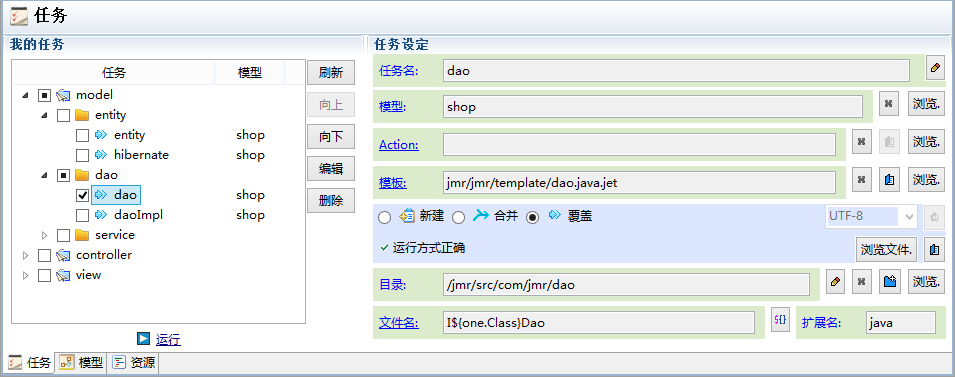Click the 任务 title icon at top
955x377 pixels.
[19, 16]
